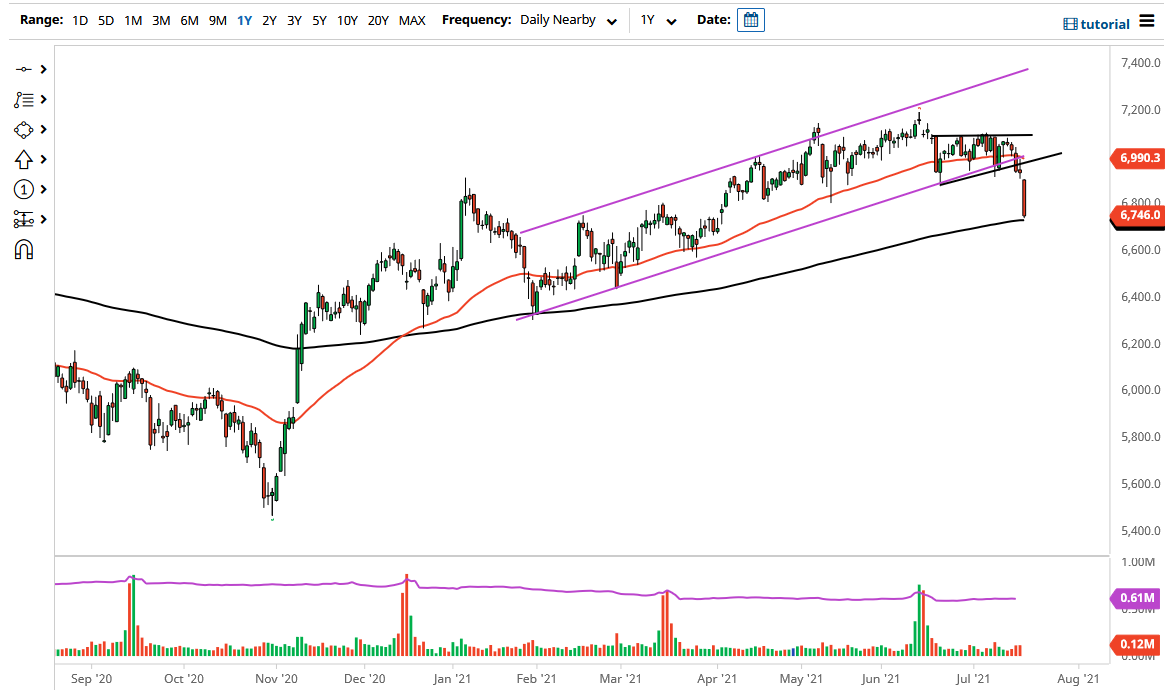Switch chart range to 6M
The height and width of the screenshot is (697, 1168).
tap(188, 20)
